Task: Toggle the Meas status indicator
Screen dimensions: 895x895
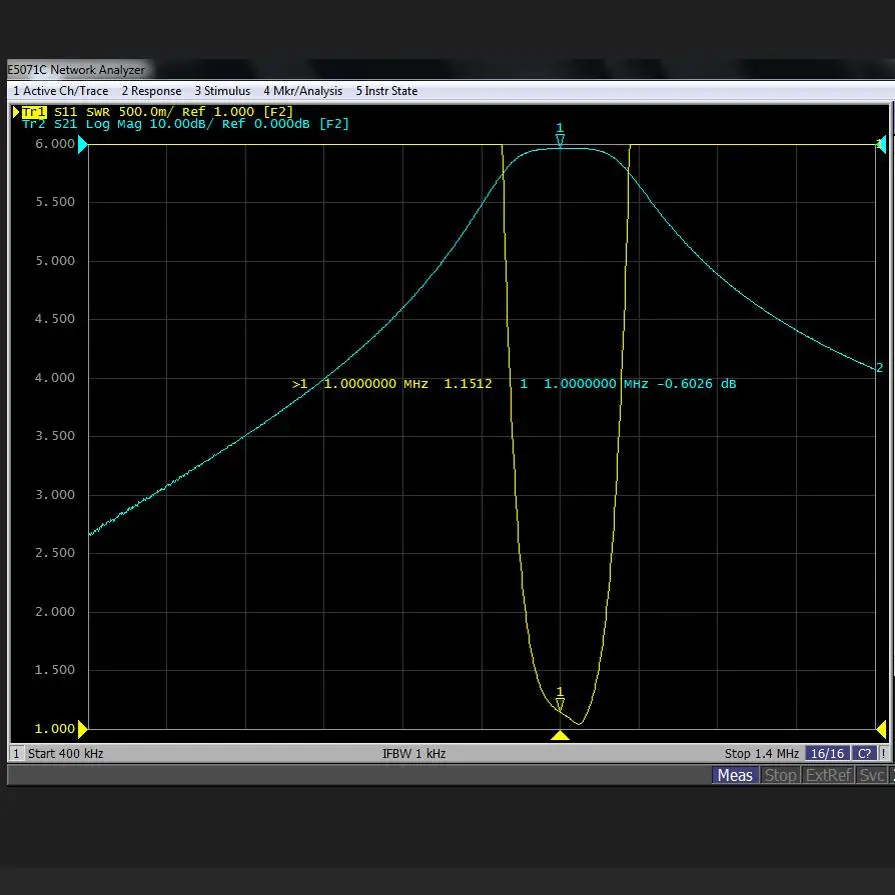Action: coord(735,775)
